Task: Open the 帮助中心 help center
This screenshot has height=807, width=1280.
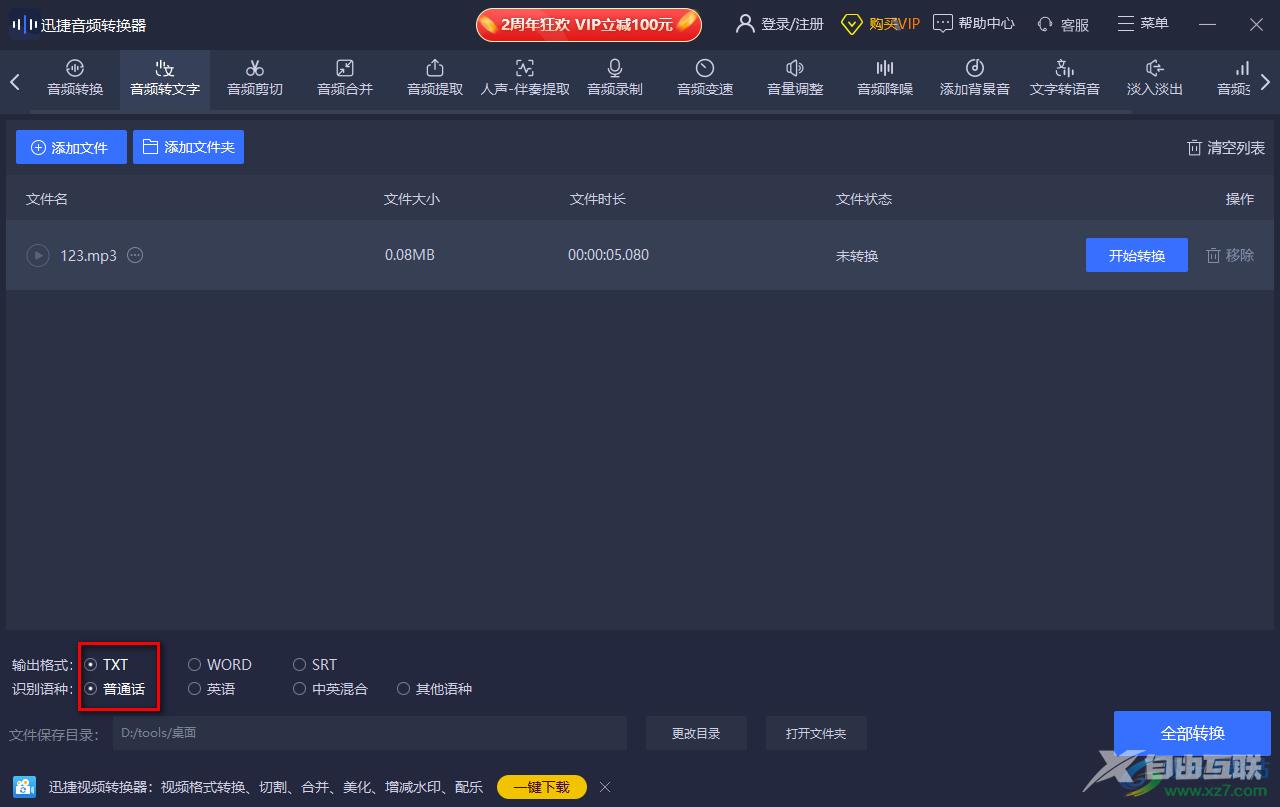Action: coord(974,24)
